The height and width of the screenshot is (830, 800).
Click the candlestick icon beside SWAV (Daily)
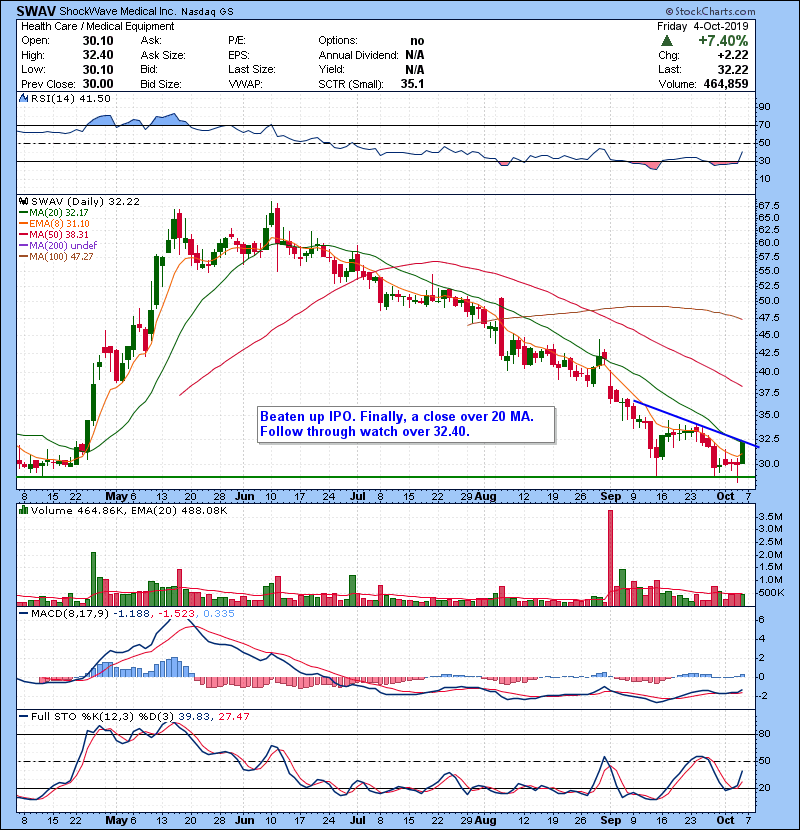(x=23, y=201)
